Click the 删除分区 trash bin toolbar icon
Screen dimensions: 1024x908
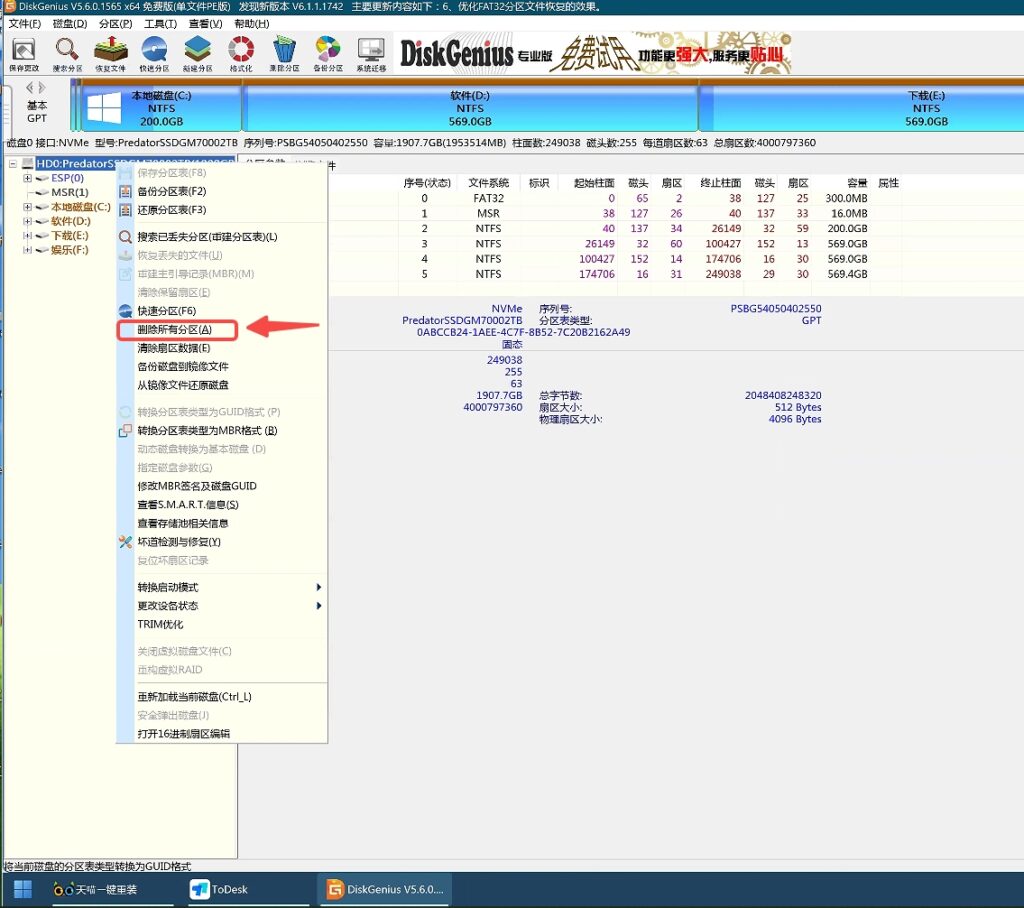pos(284,54)
